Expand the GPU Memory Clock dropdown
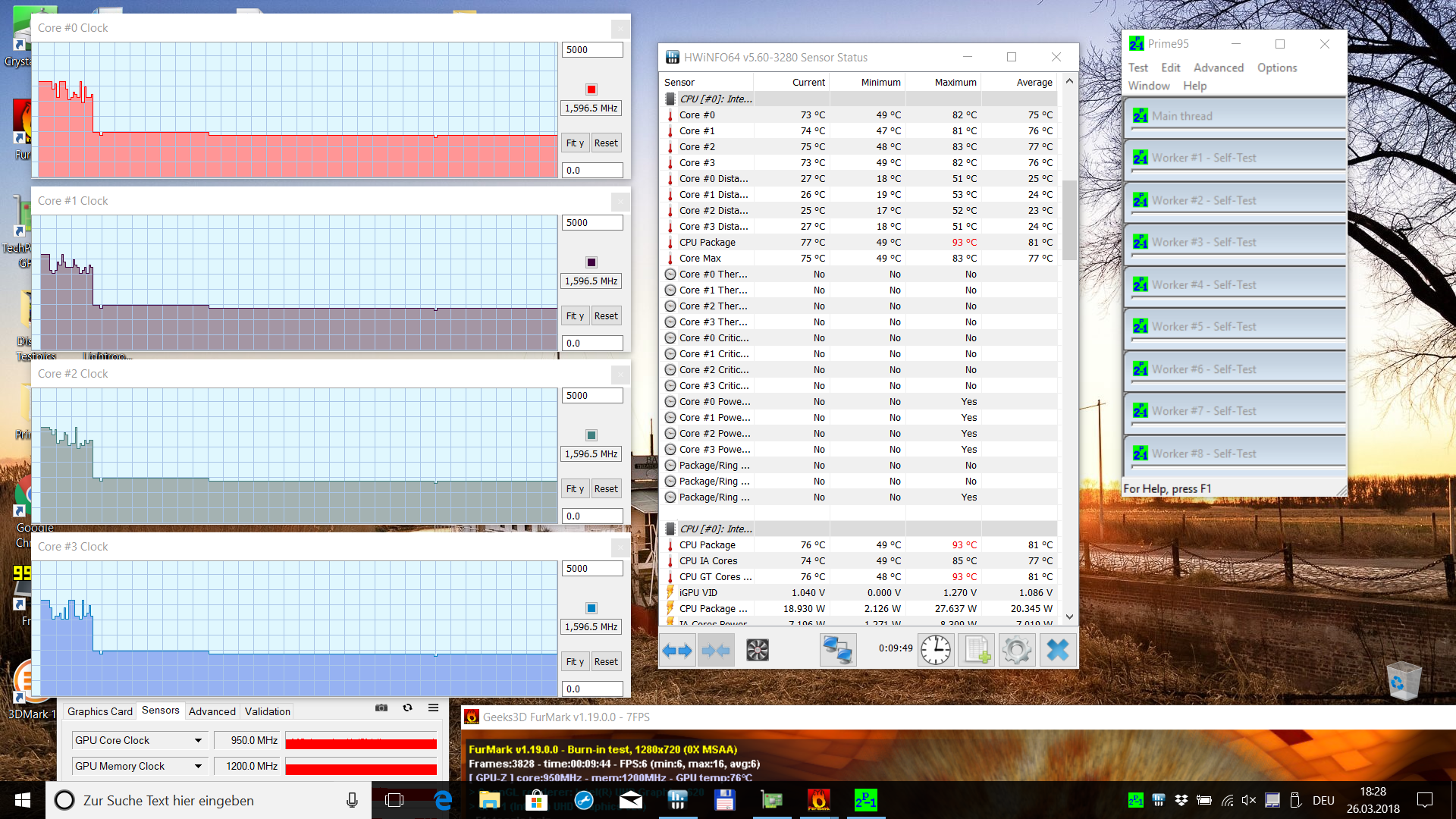1456x819 pixels. pos(198,766)
